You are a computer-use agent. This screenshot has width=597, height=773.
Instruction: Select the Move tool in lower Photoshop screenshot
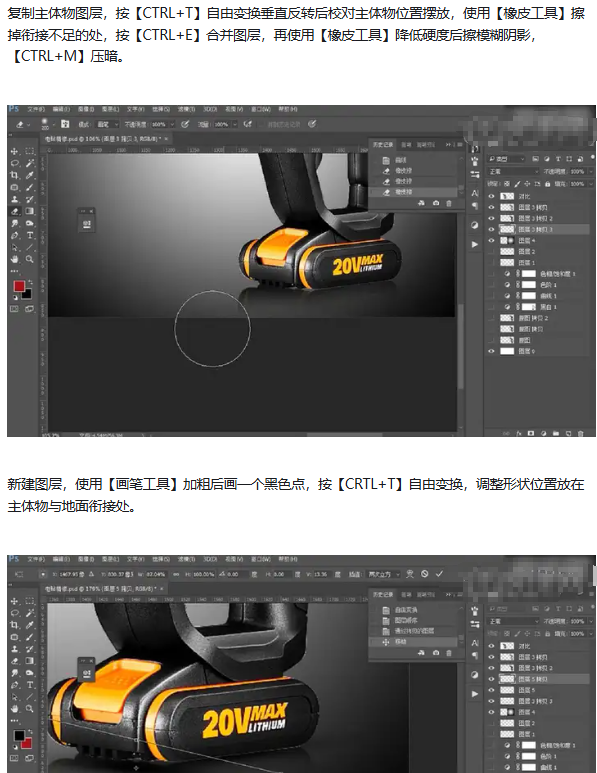15,601
